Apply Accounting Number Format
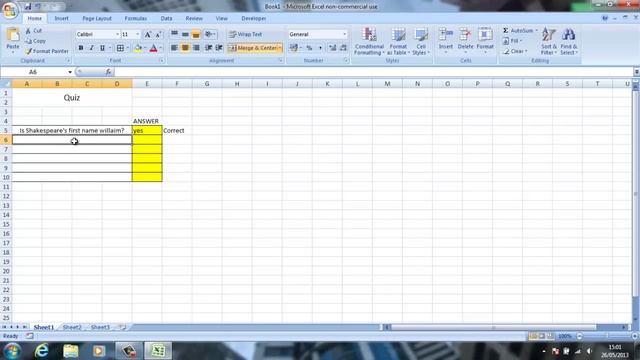 (x=293, y=48)
